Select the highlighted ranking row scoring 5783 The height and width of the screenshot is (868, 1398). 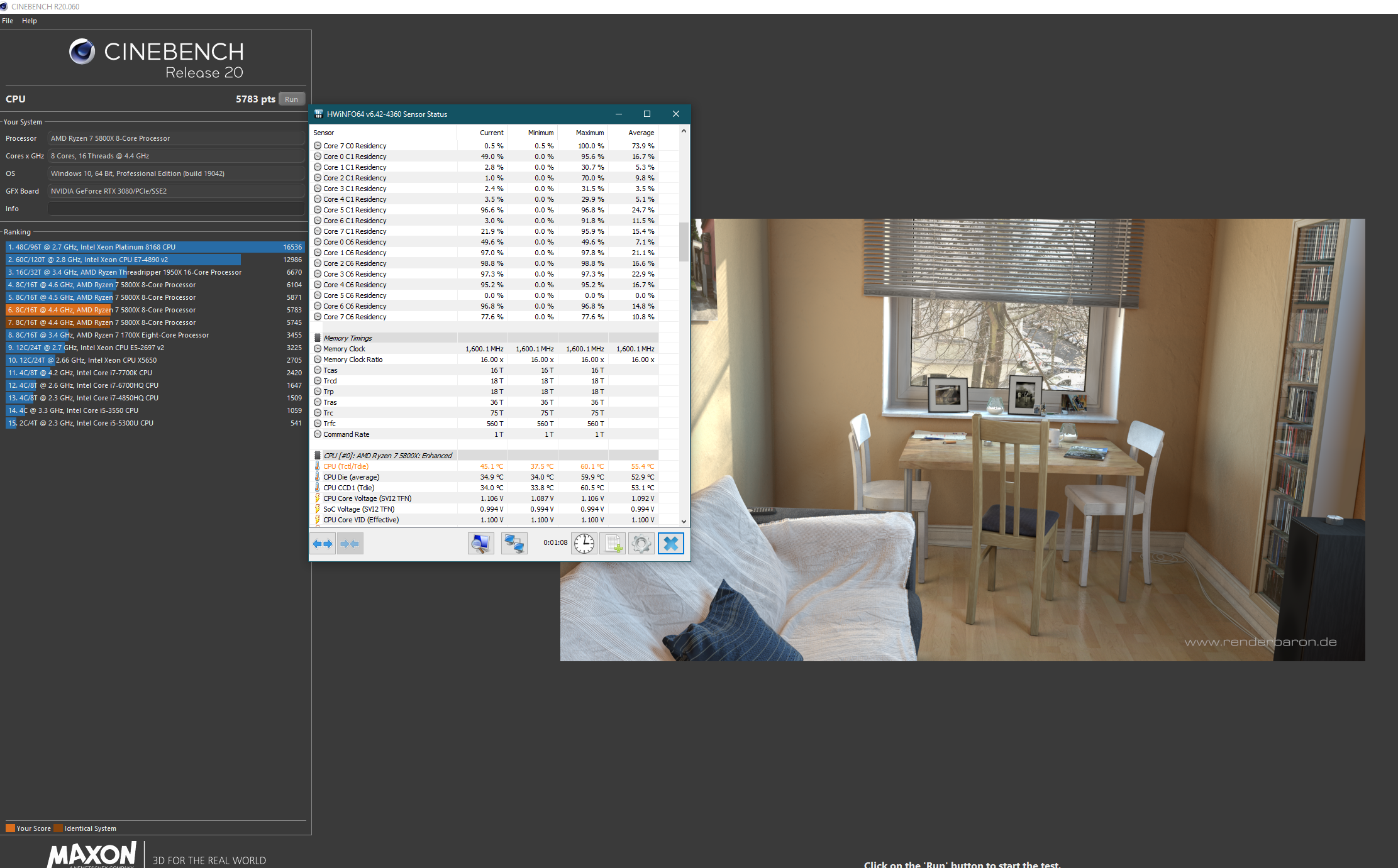155,310
